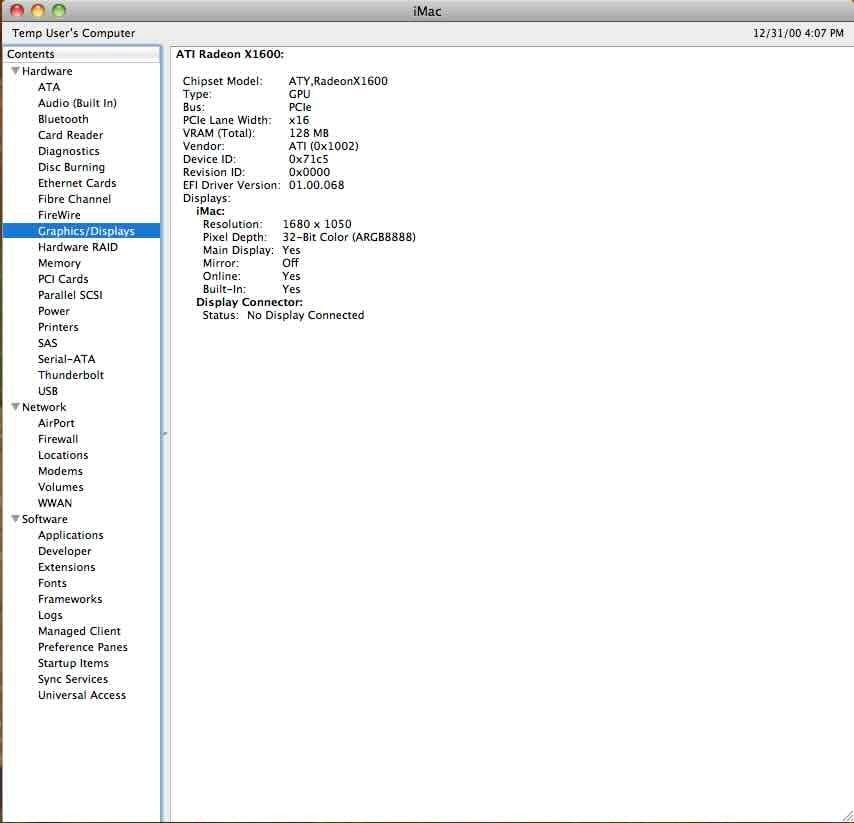The width and height of the screenshot is (854, 823).
Task: Show Applications under Software
Action: point(70,535)
